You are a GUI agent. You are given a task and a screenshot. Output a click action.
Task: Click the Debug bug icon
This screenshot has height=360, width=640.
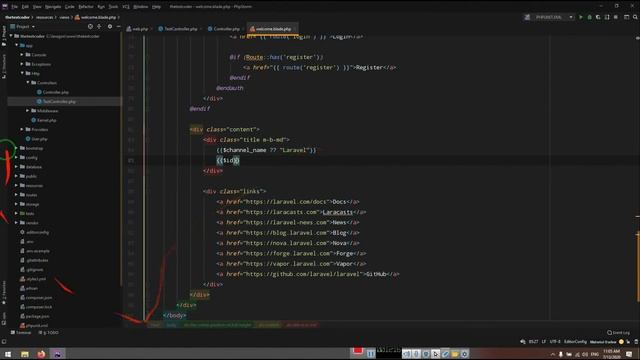pyautogui.click(x=589, y=17)
